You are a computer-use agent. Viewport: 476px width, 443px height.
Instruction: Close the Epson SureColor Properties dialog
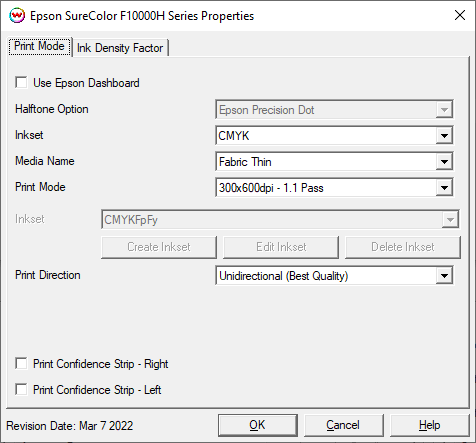(460, 15)
